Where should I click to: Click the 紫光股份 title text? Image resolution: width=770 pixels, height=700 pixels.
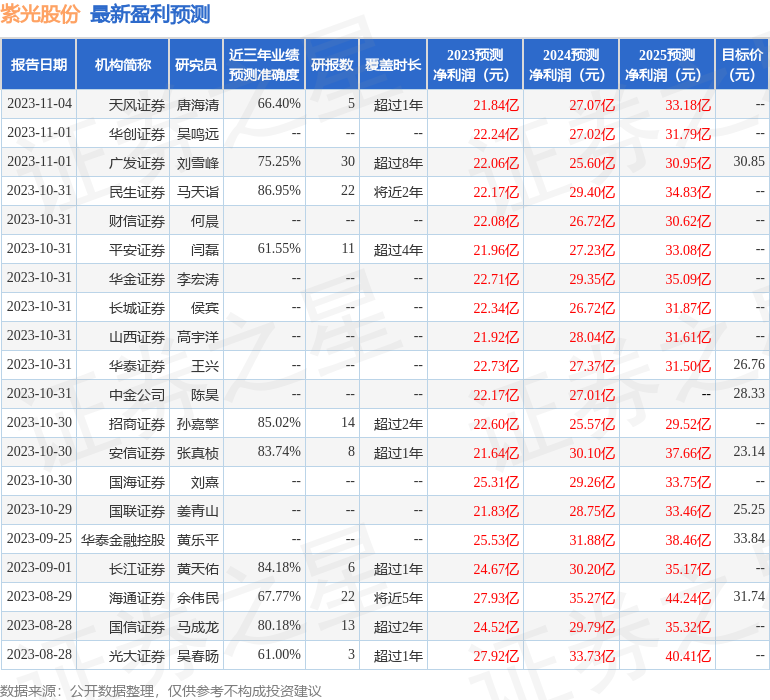coord(40,14)
